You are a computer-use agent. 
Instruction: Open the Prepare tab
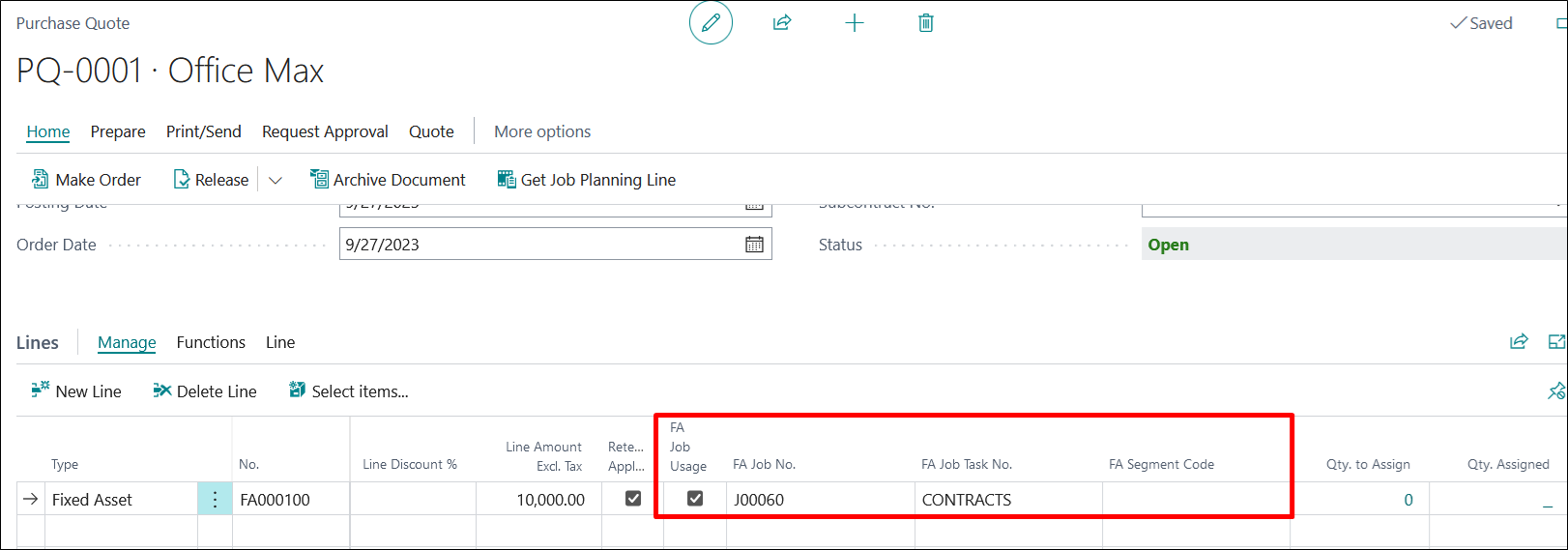(118, 131)
